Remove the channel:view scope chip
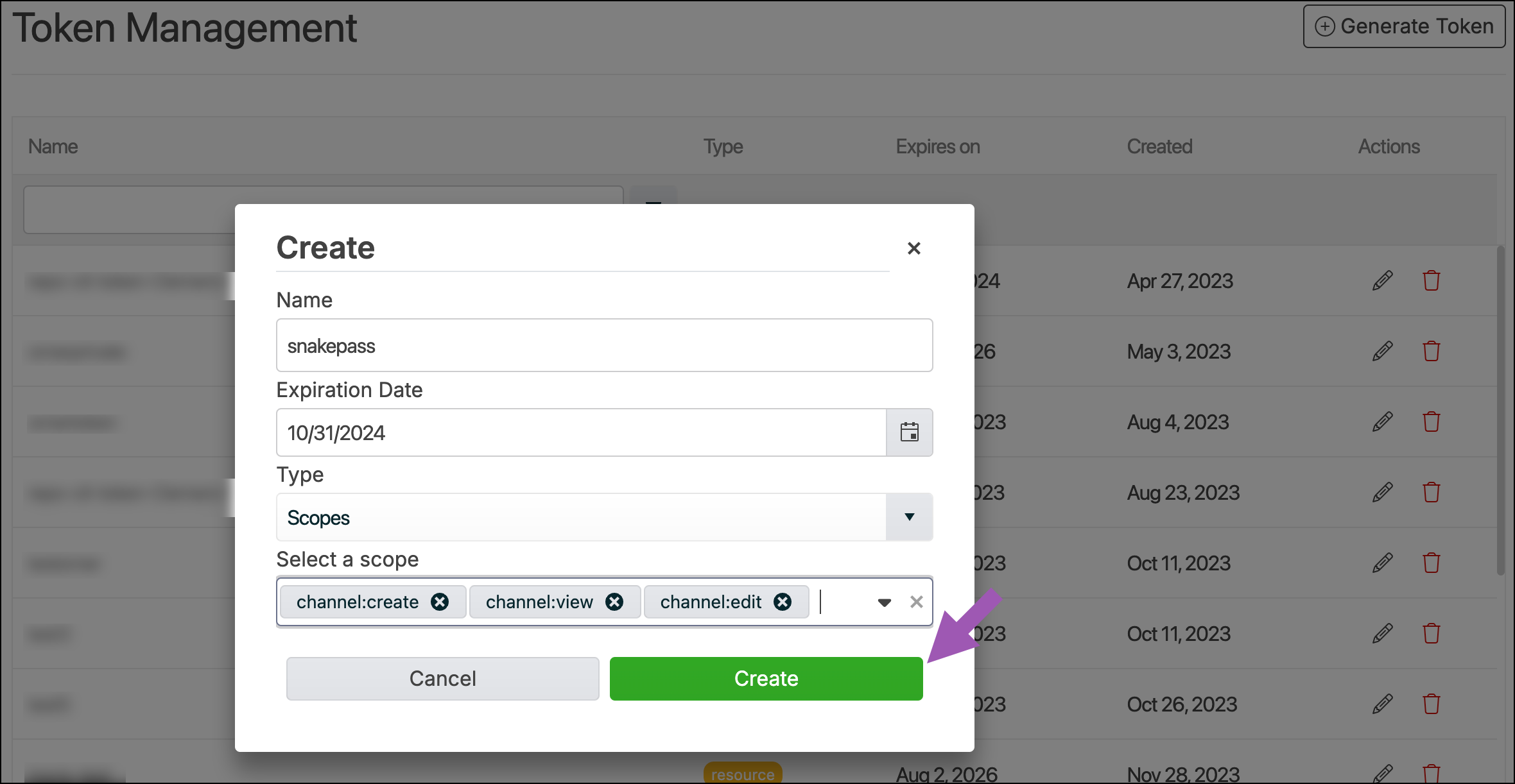The image size is (1515, 784). [614, 602]
